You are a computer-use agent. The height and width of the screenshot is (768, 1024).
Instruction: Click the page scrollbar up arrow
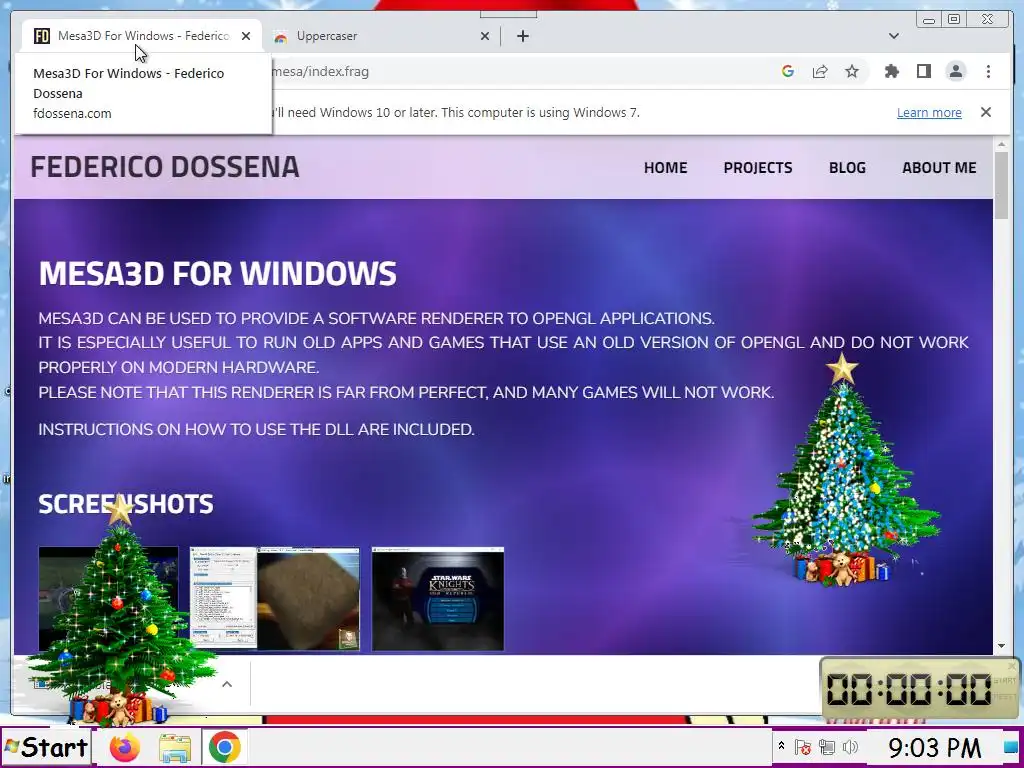click(1002, 144)
